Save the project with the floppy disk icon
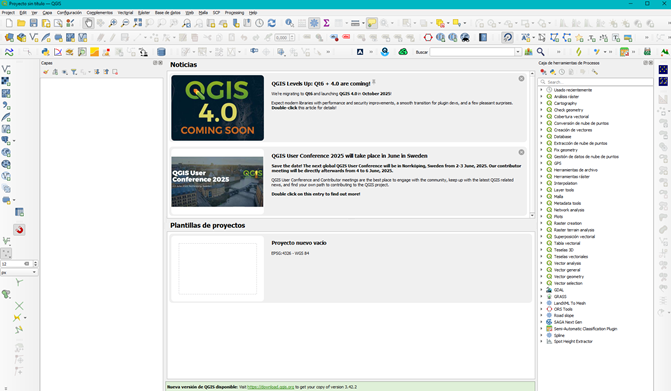 tap(33, 23)
